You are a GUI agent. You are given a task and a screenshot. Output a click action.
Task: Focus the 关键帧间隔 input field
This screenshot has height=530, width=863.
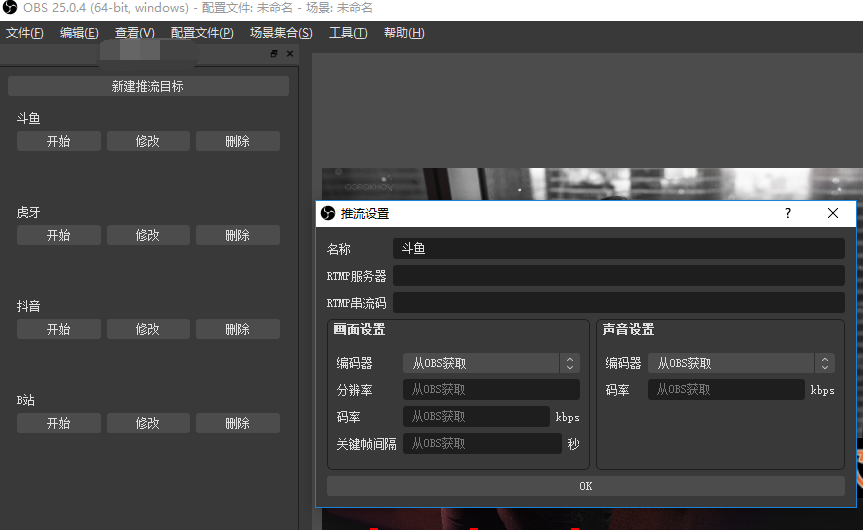pos(482,444)
